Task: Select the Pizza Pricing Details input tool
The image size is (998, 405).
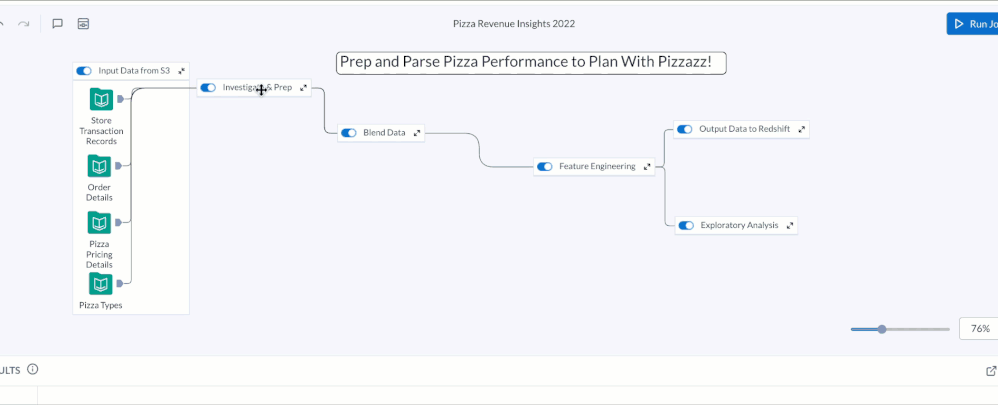Action: 100,222
